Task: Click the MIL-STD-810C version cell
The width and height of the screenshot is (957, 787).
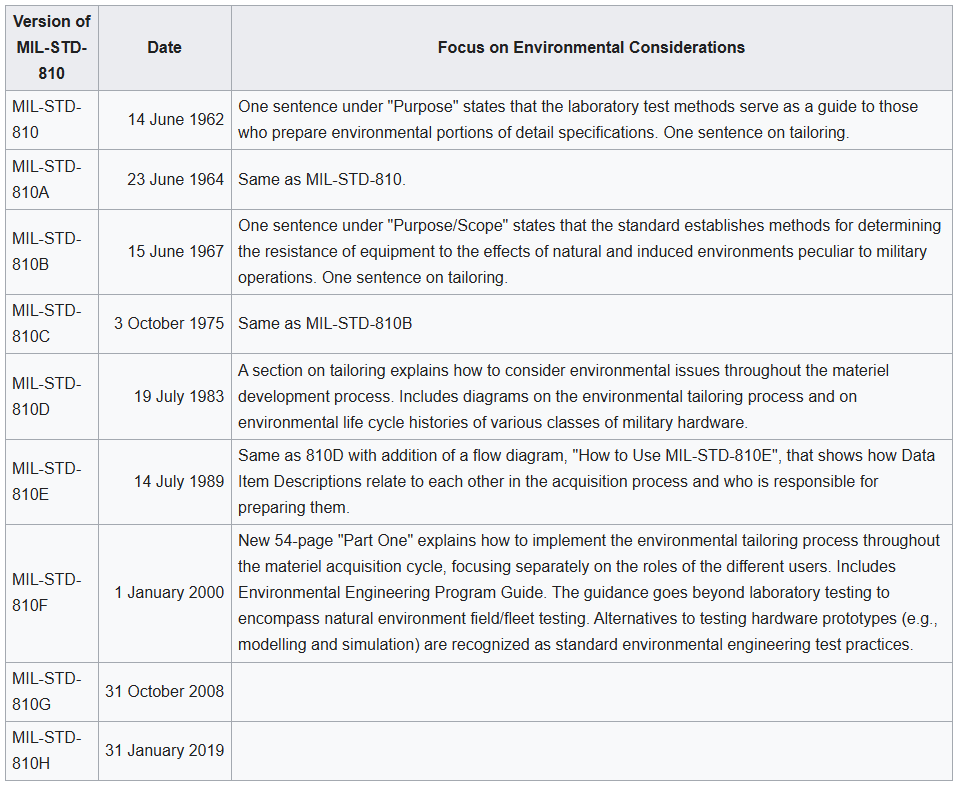Action: pyautogui.click(x=52, y=324)
